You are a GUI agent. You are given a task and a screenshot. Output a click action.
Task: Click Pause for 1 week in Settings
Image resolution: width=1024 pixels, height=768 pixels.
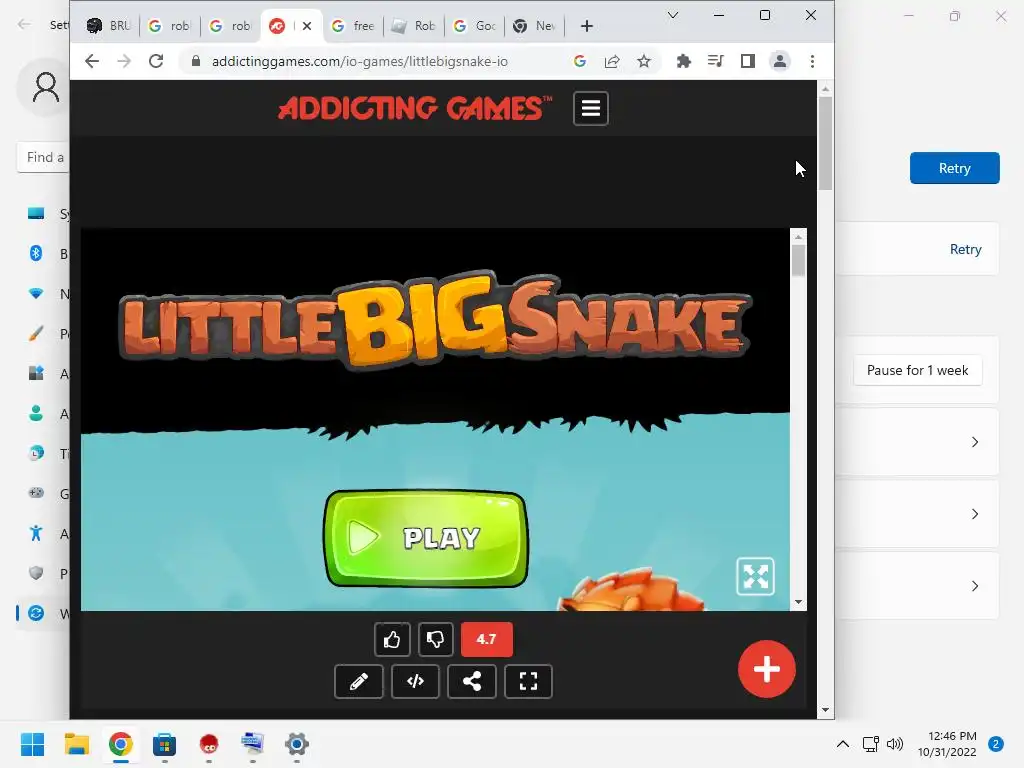(x=917, y=370)
